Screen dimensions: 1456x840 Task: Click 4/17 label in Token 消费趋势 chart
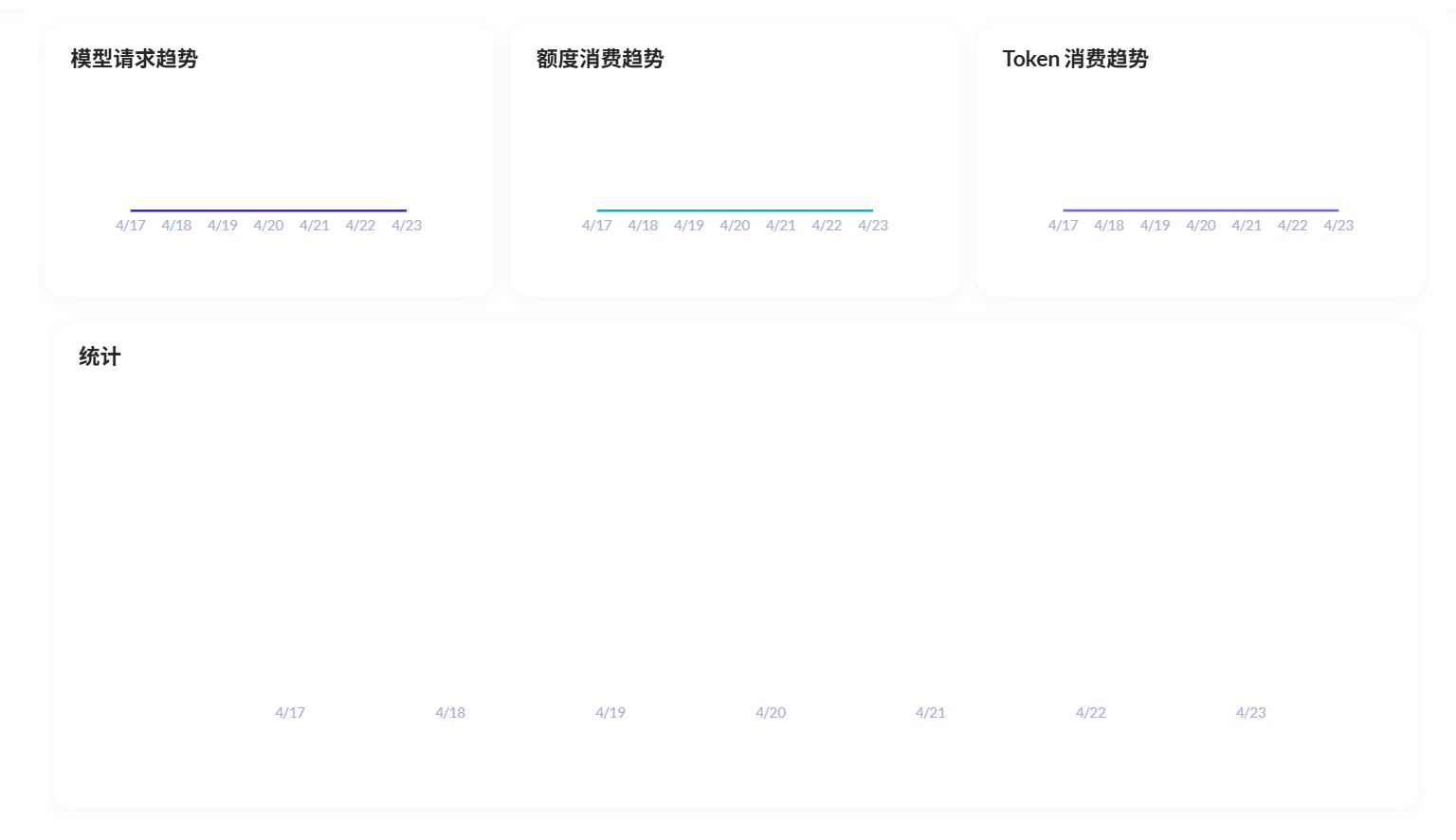pos(1063,226)
